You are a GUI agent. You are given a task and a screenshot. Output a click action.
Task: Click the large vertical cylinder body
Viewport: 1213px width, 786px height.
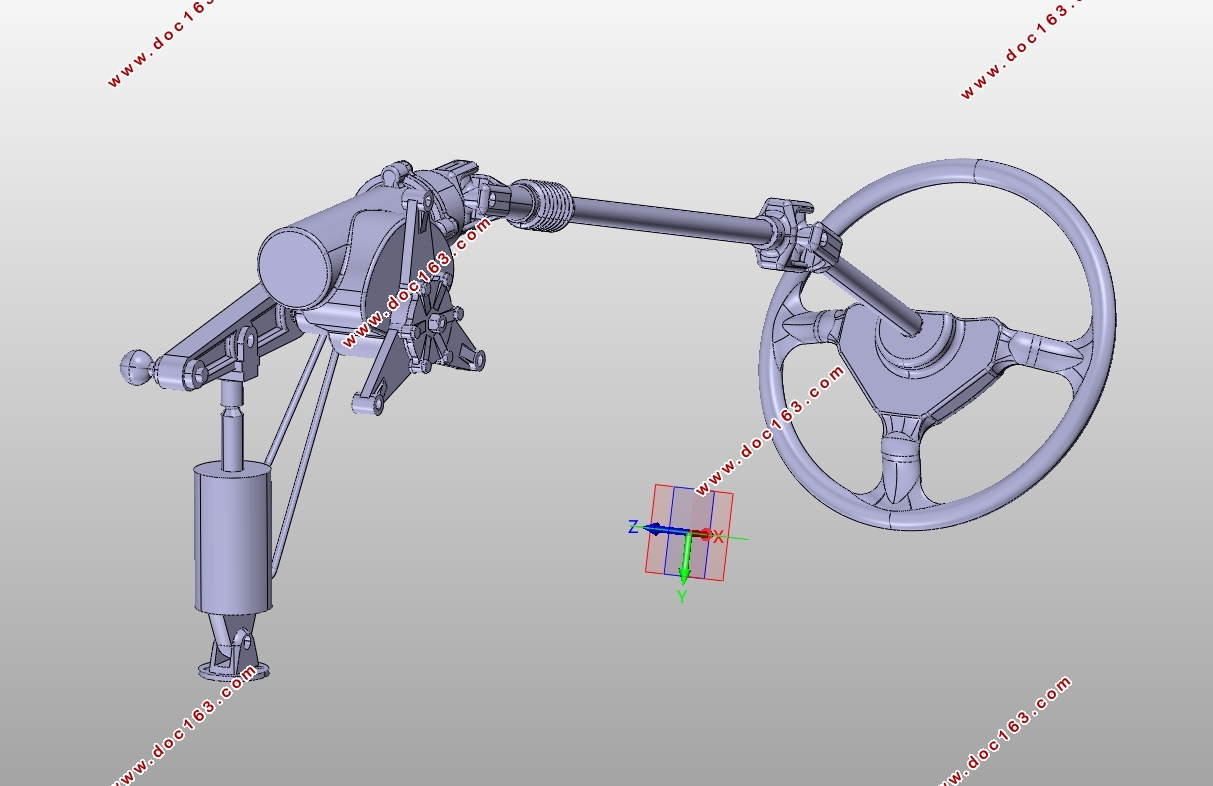tap(232, 538)
